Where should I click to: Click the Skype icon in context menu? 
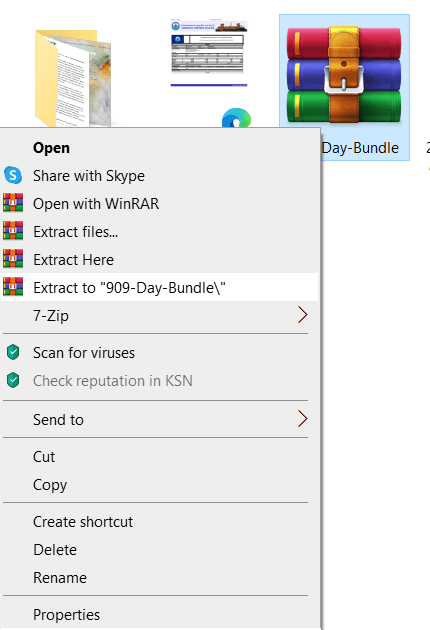coord(13,175)
